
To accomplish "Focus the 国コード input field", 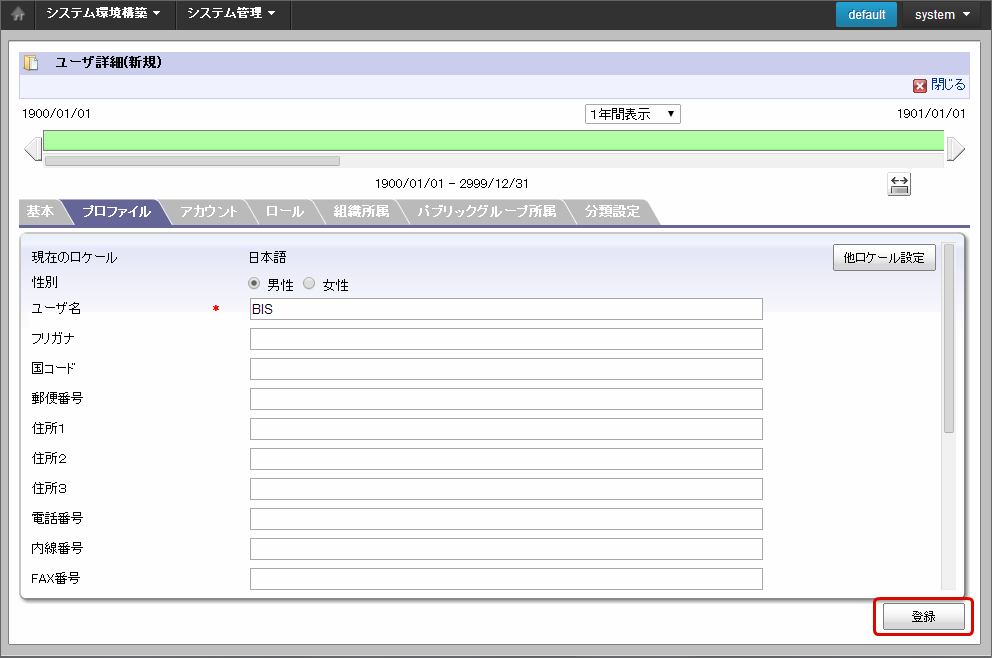I will pos(506,369).
